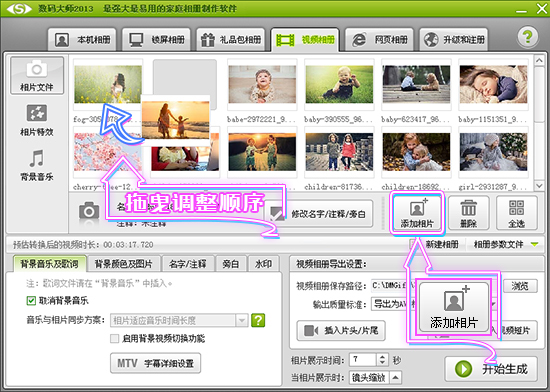Toggle the 取消背景音乐 checkbox
Image resolution: width=550 pixels, height=392 pixels.
31,300
